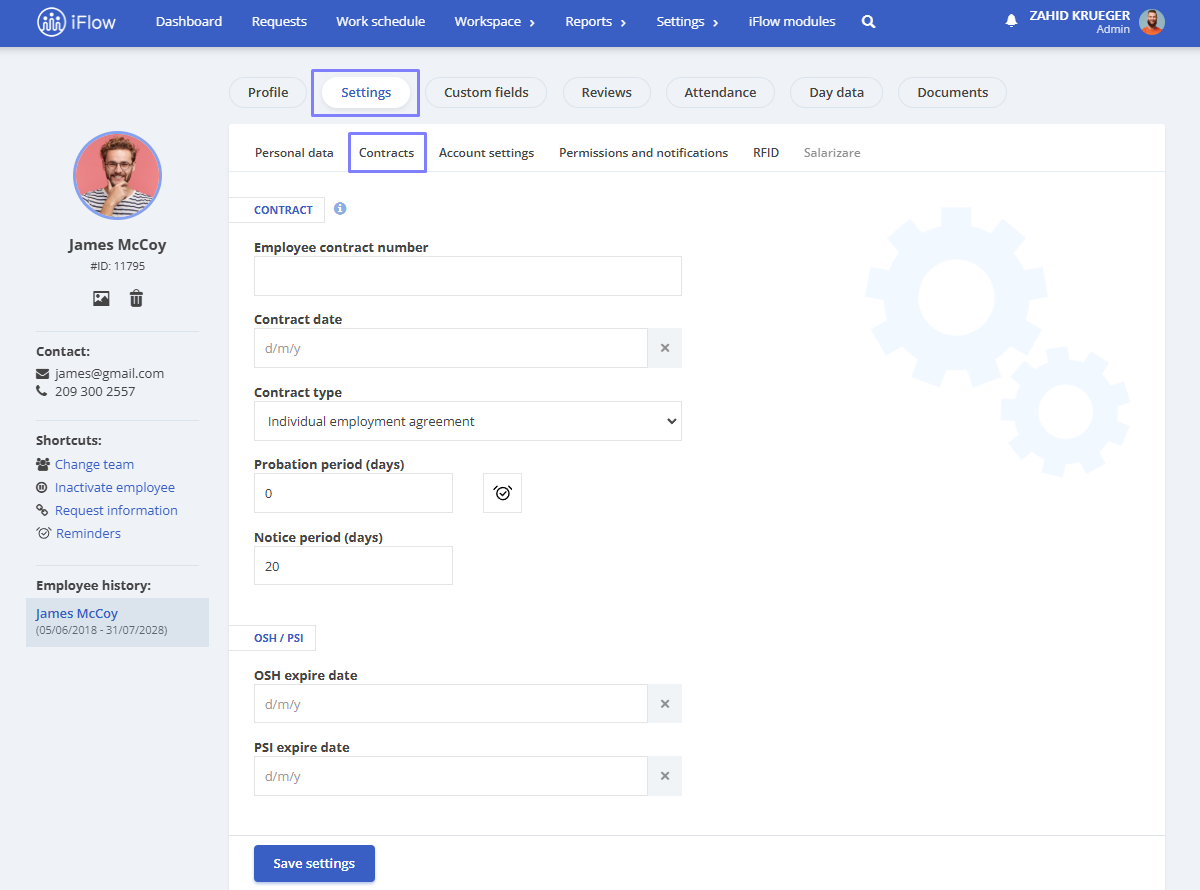1200x890 pixels.
Task: Set probation reminder alarm clock button
Action: click(x=502, y=493)
